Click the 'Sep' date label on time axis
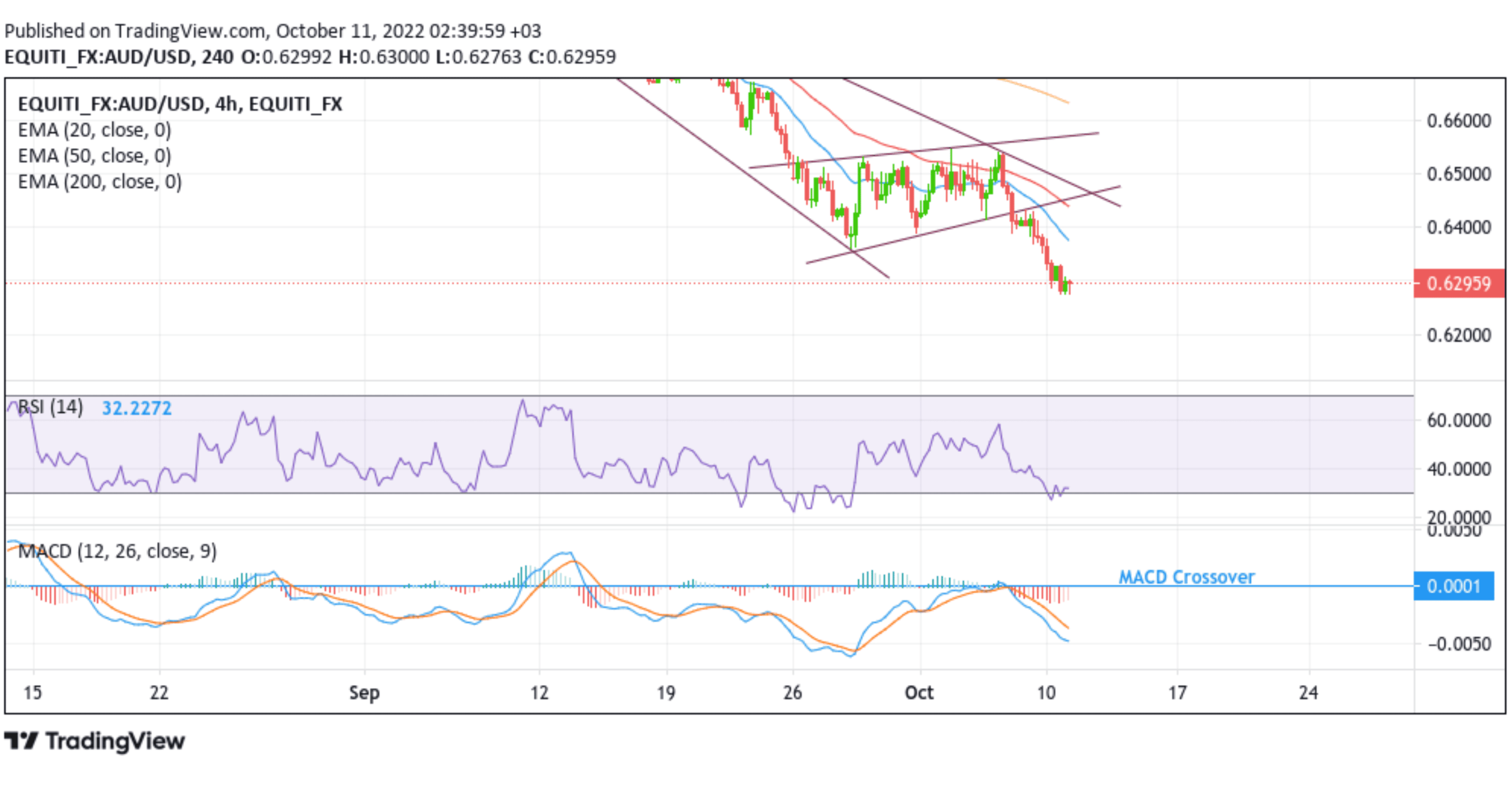The height and width of the screenshot is (789, 1512). click(x=364, y=693)
